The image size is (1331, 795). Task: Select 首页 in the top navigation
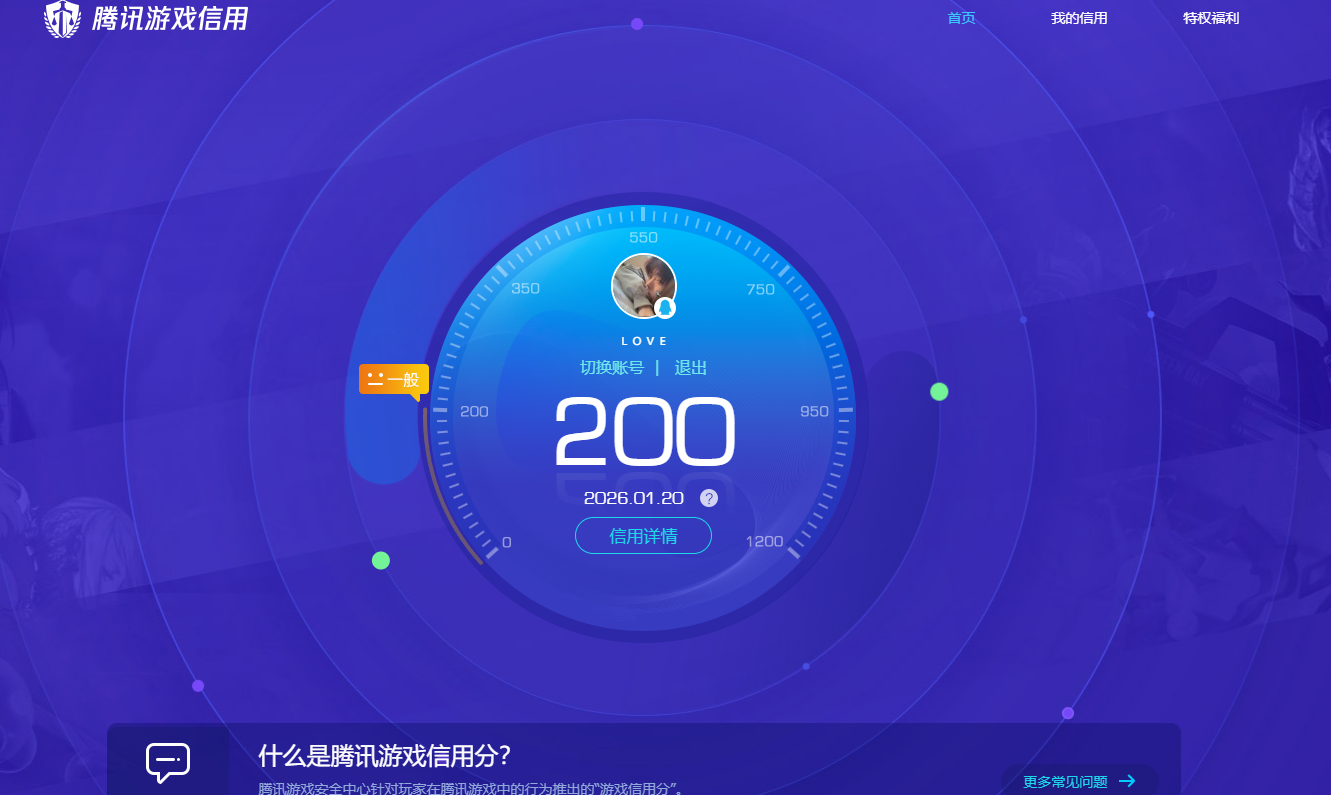[961, 17]
